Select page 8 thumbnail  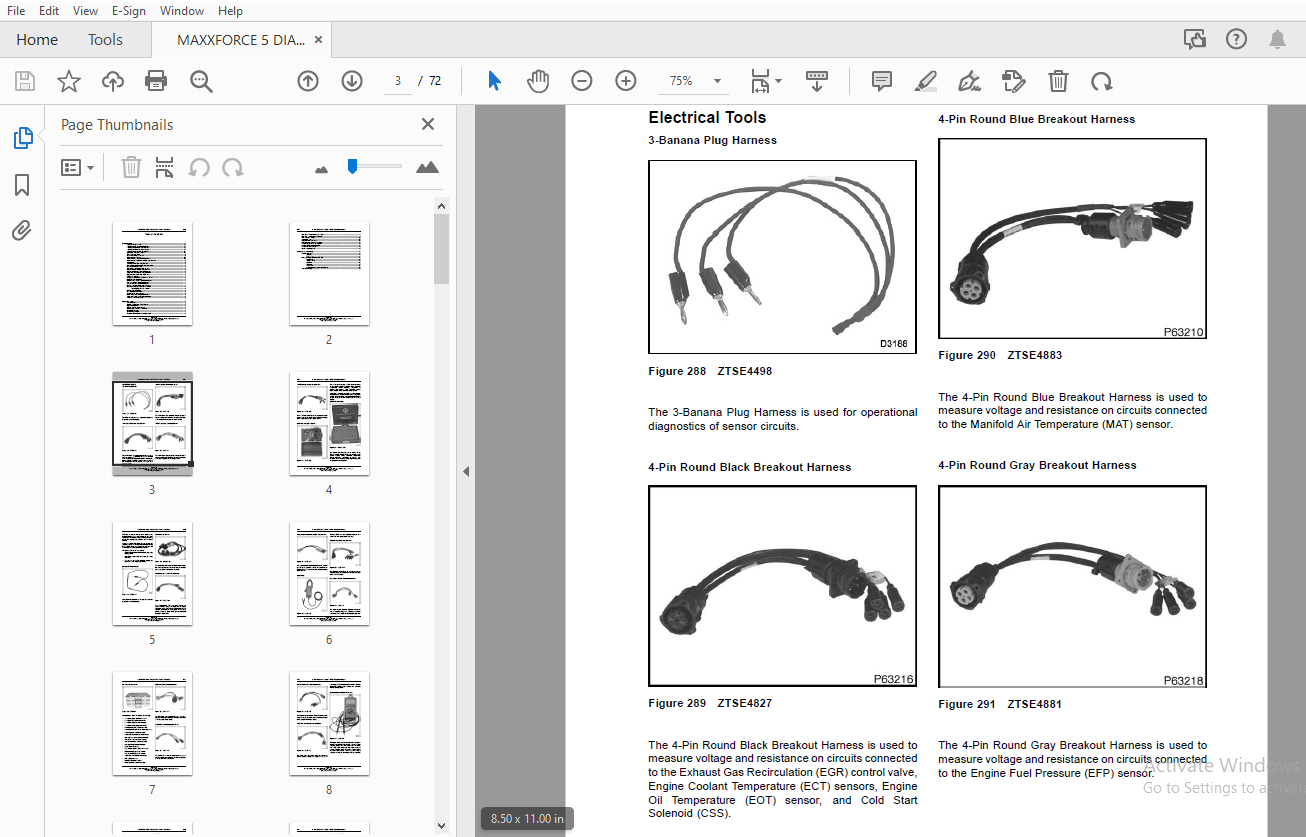tap(329, 724)
